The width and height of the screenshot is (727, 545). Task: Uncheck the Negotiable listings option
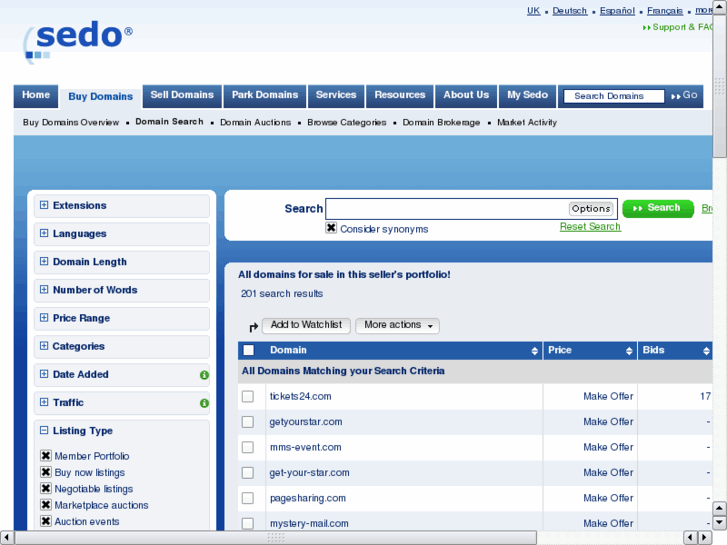click(45, 488)
